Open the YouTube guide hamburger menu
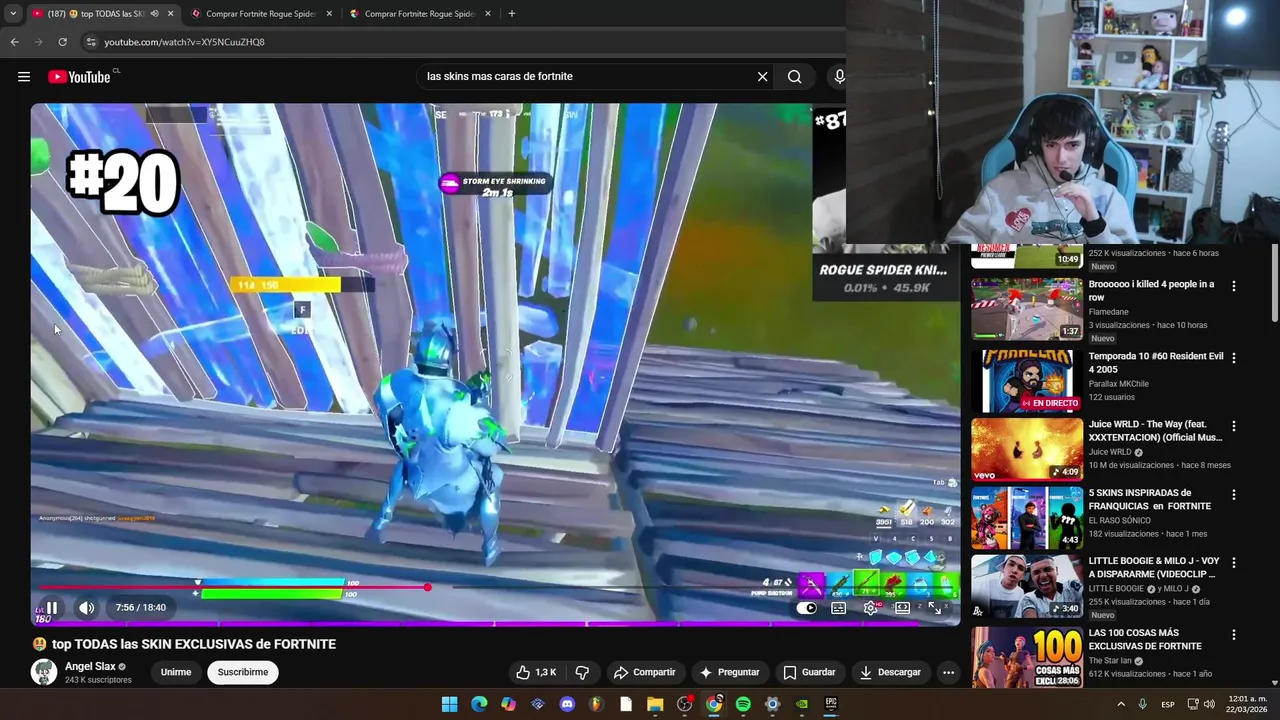This screenshot has width=1280, height=720. 24,77
